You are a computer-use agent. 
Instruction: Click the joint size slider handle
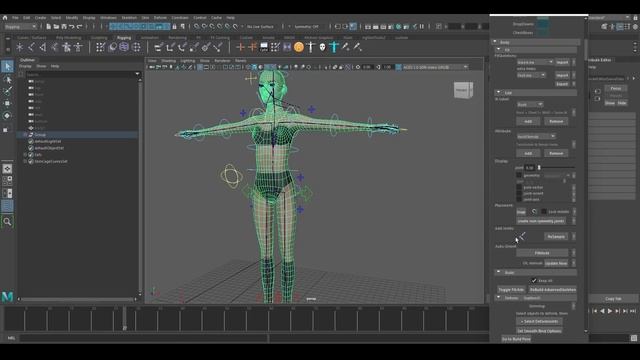coord(539,167)
